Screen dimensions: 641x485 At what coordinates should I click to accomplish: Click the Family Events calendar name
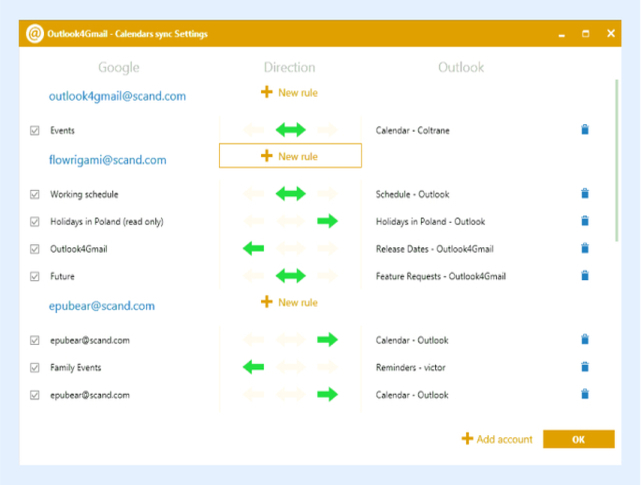pos(76,368)
